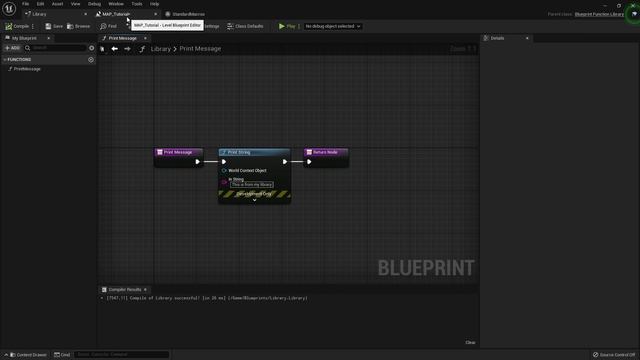Screen dimensions: 640x360
Task: Click Return Node execution input pin
Action: pyautogui.click(x=309, y=162)
